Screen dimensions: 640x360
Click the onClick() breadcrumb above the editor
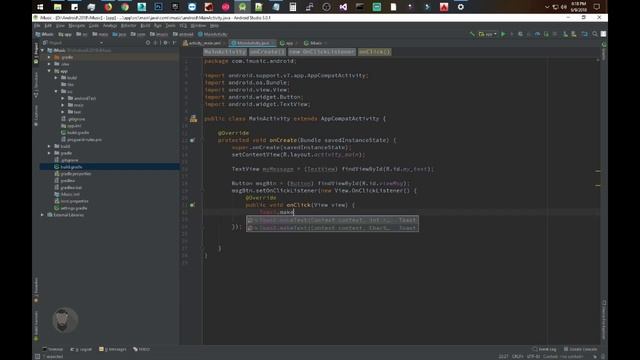click(x=375, y=52)
